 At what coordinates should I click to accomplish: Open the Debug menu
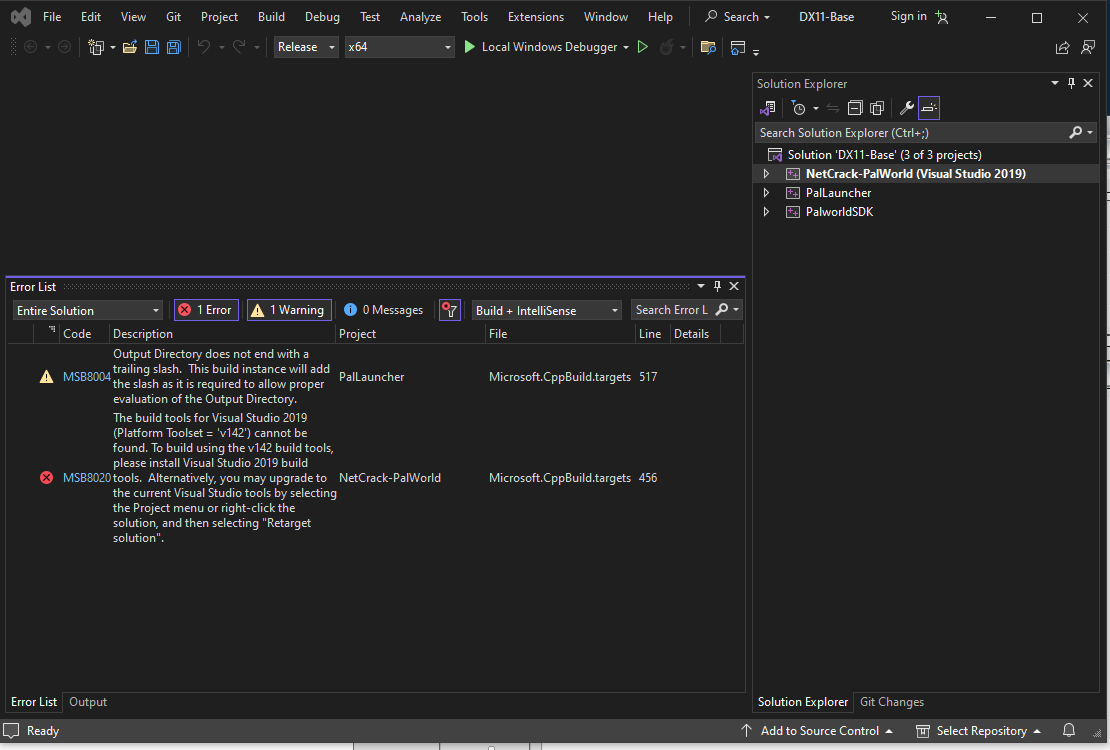(322, 16)
